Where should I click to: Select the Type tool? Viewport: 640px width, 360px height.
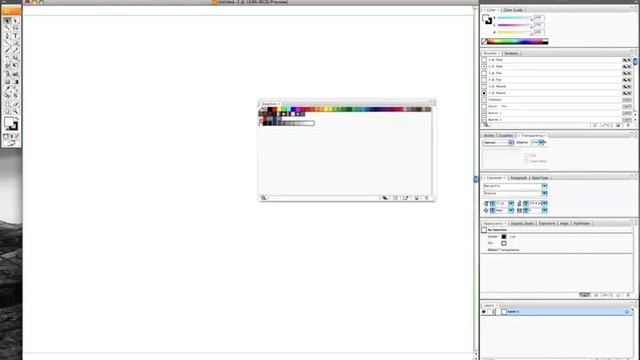click(x=16, y=36)
